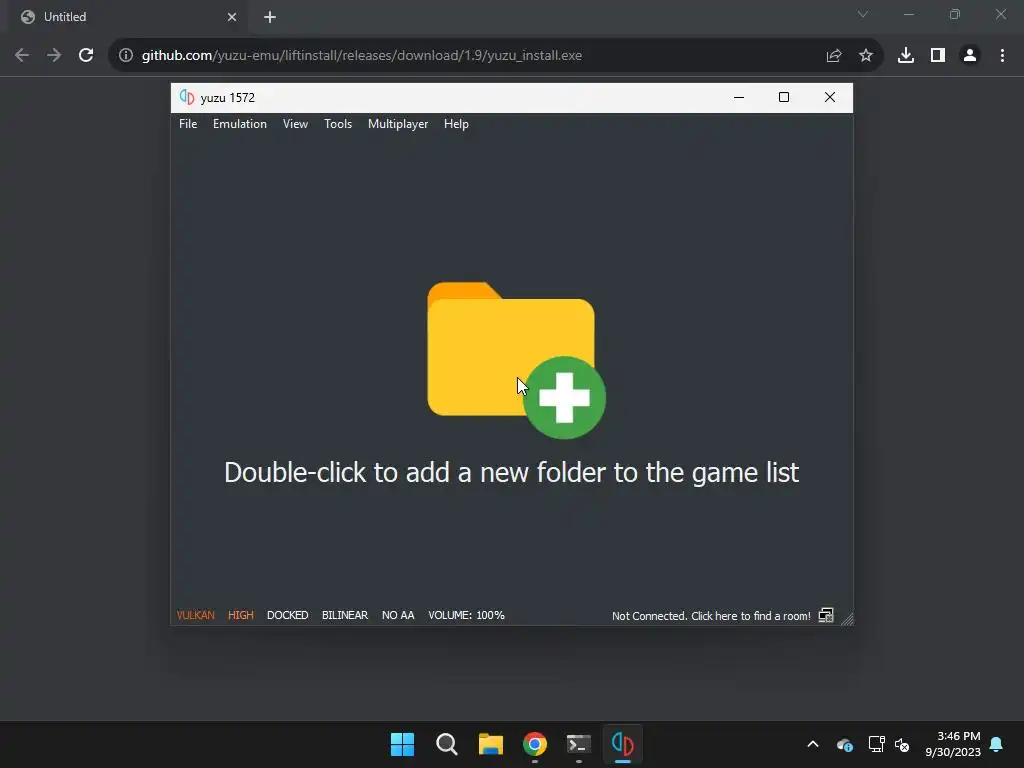The image size is (1024, 768).
Task: Show hidden system tray icons
Action: (x=813, y=744)
